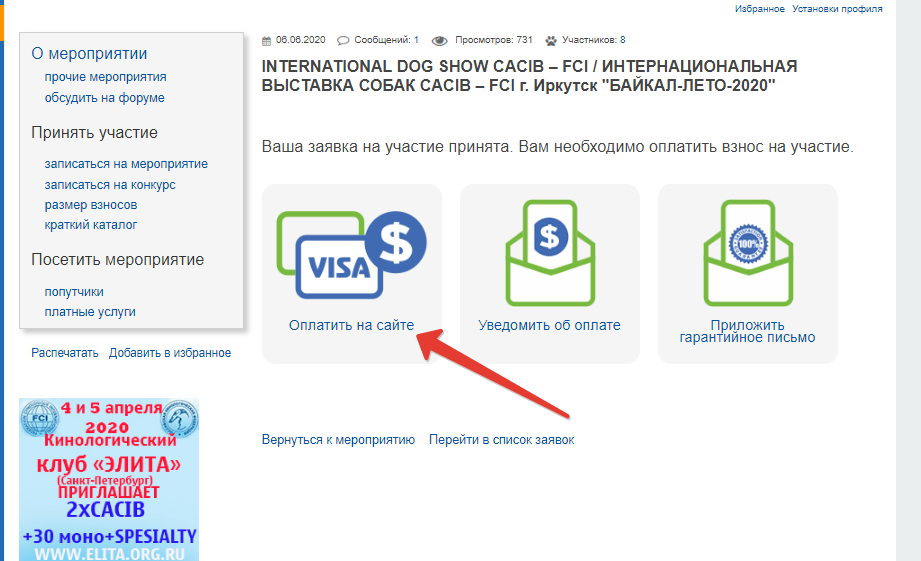921x561 pixels.
Task: Select 'обсудить на форуме' in sidebar
Action: tap(104, 98)
